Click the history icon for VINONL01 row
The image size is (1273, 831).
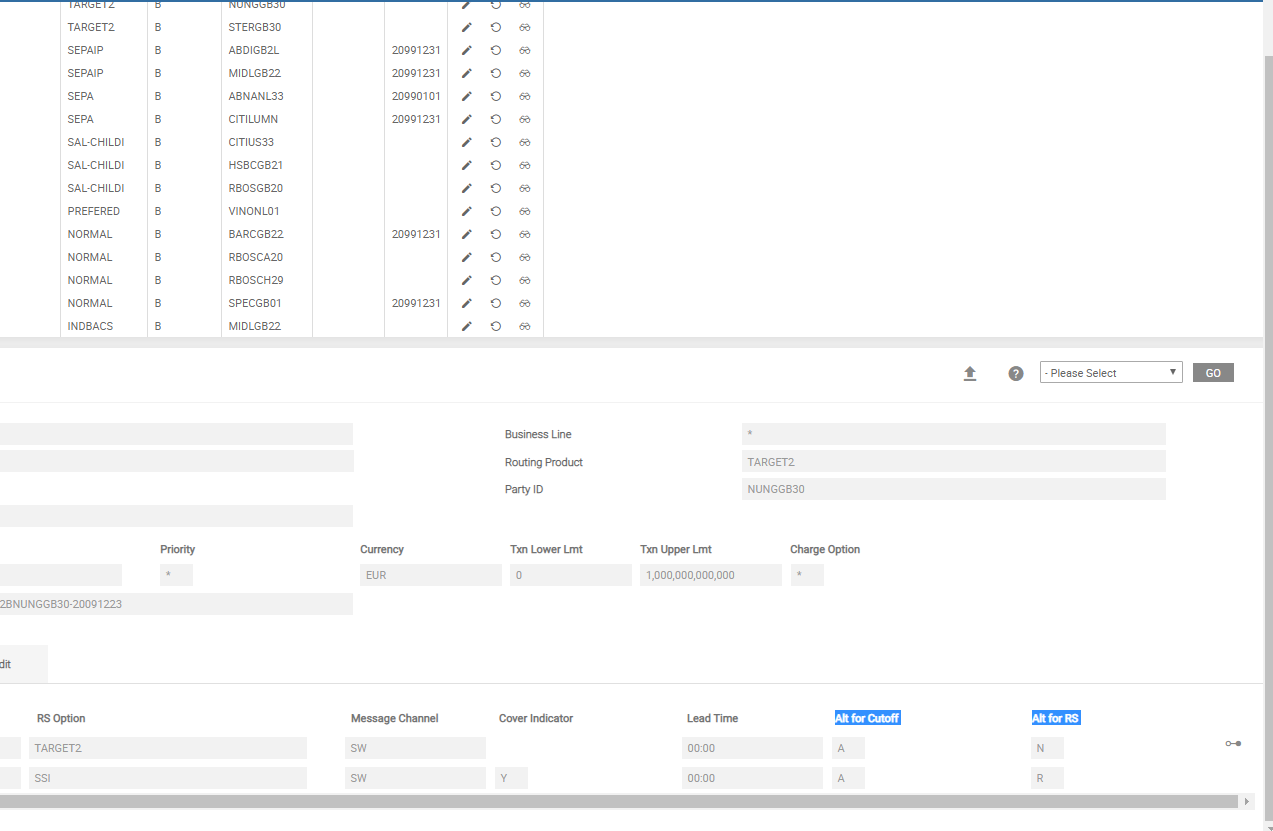click(495, 211)
